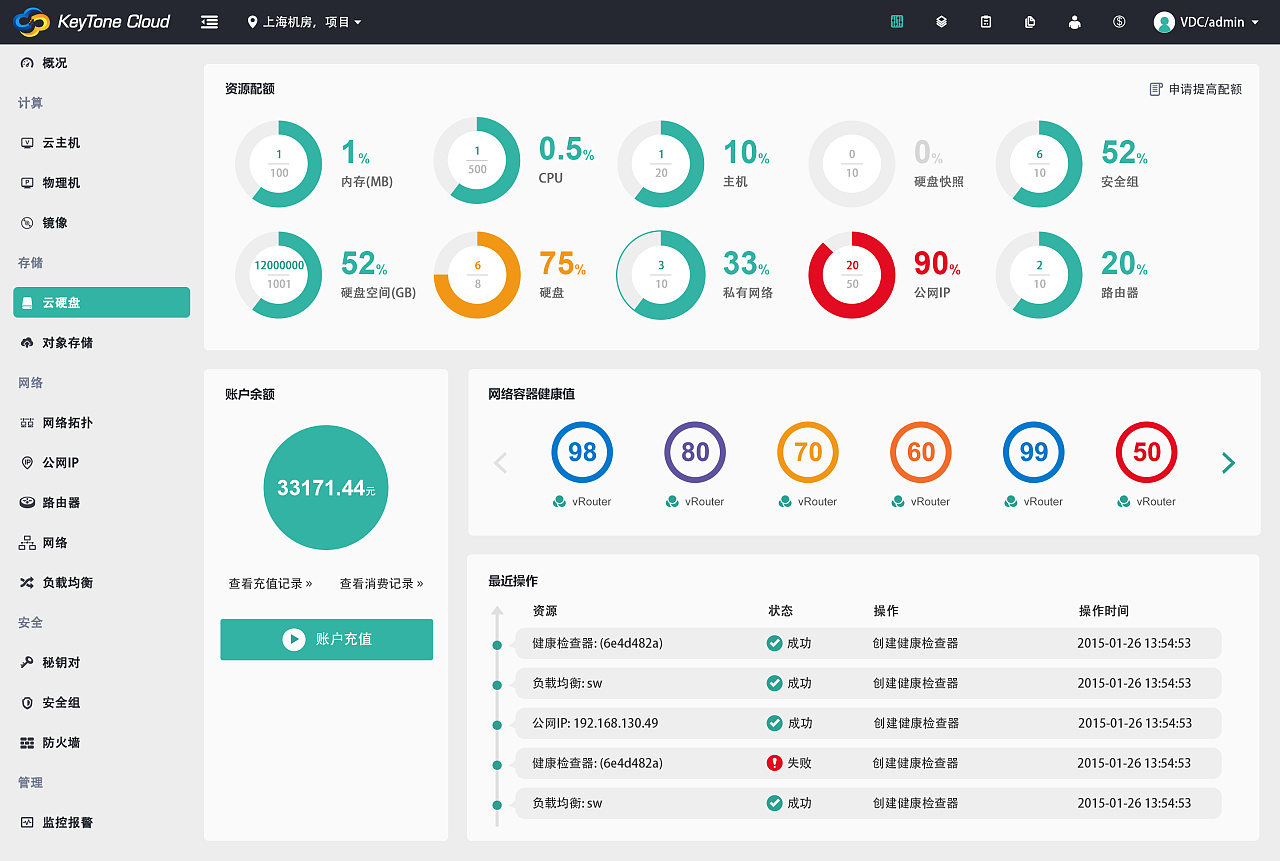
Task: Open 查看充值记录 recharge records link
Action: coord(270,583)
